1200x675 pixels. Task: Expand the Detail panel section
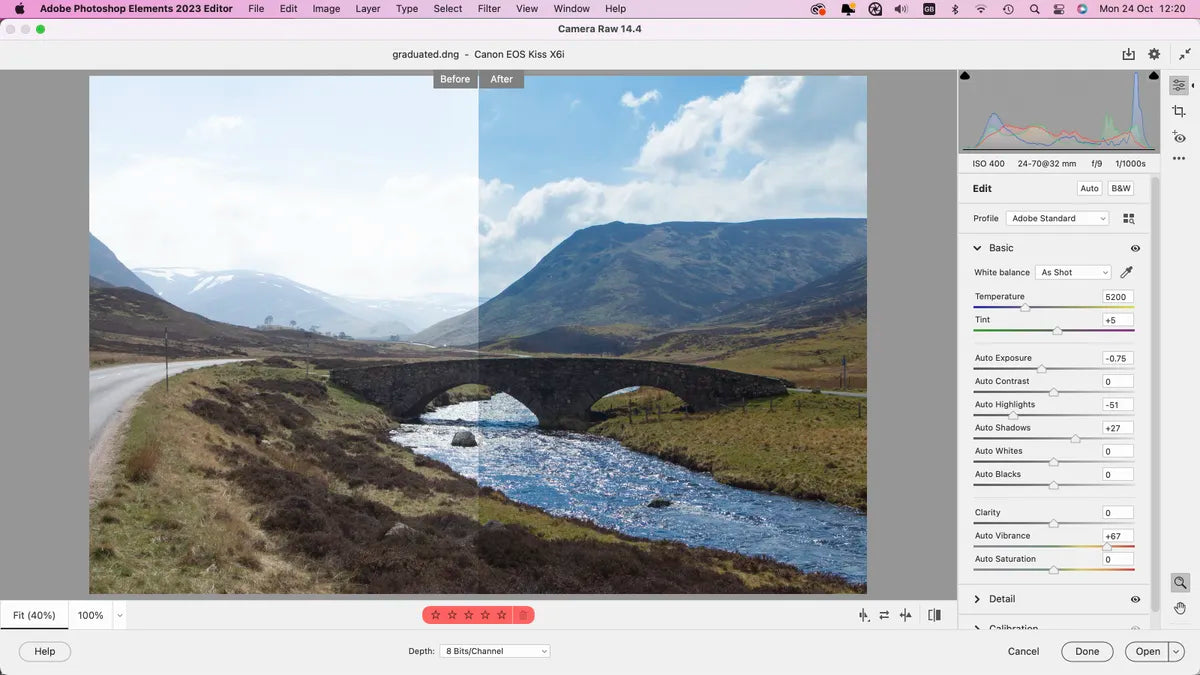pyautogui.click(x=977, y=599)
